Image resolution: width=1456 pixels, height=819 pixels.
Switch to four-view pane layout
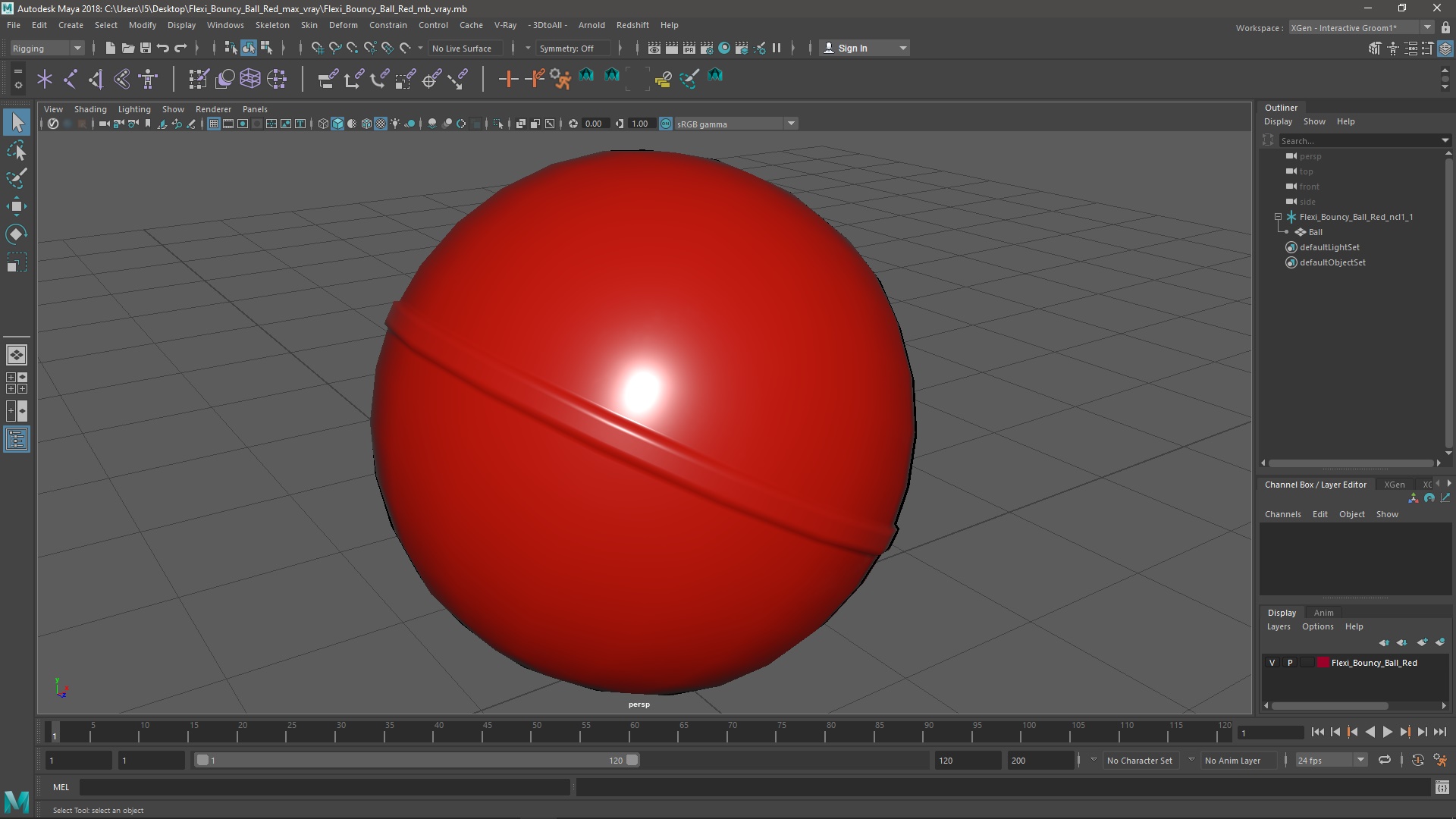point(17,383)
